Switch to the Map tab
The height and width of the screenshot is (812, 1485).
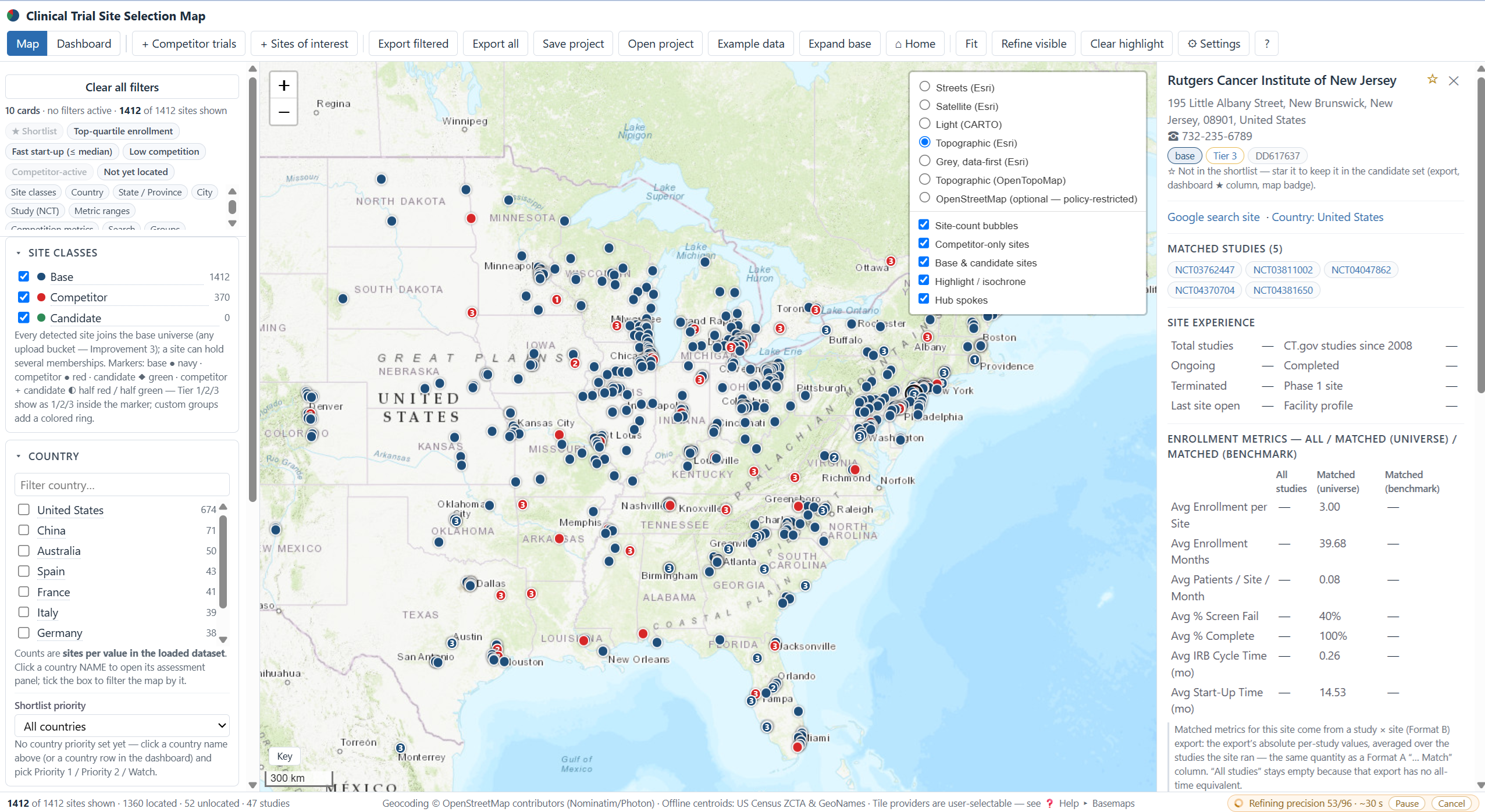click(27, 44)
